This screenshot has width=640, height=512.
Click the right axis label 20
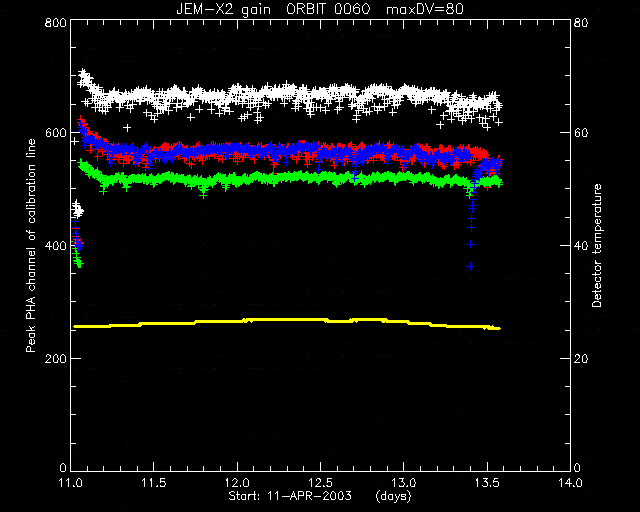coord(580,359)
